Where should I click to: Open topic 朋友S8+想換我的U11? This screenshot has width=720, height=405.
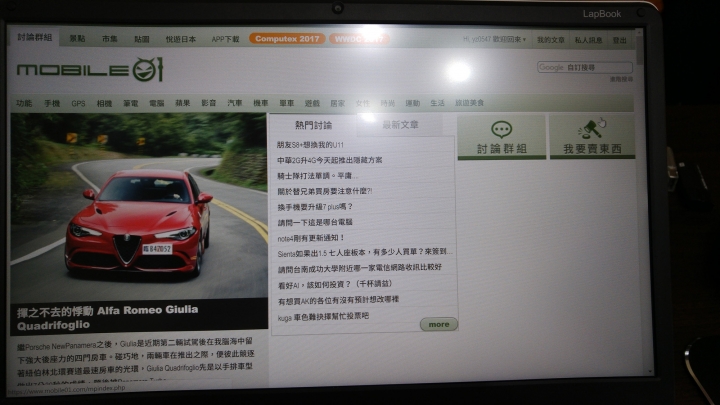click(310, 145)
